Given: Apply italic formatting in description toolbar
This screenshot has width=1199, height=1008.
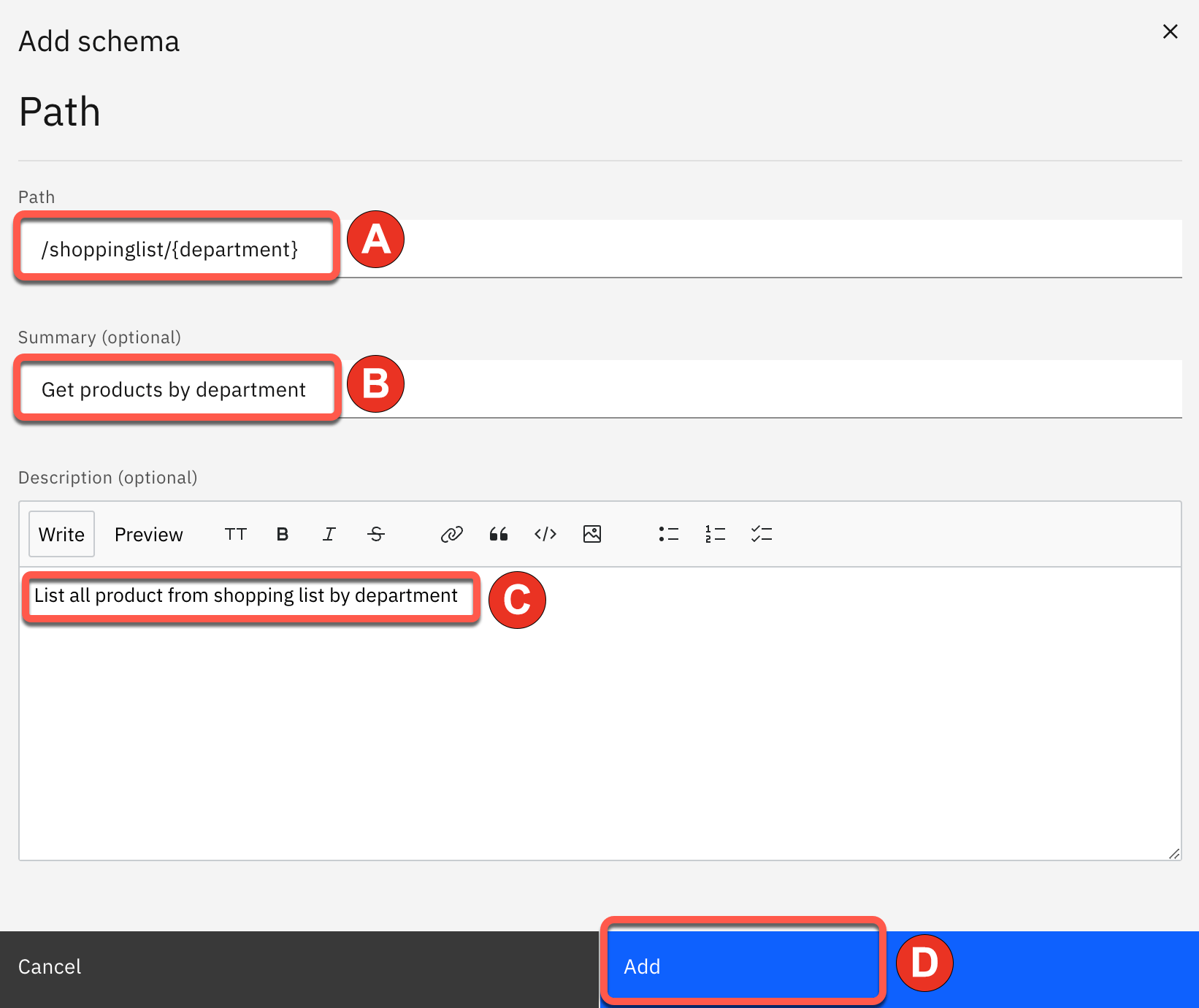Looking at the screenshot, I should point(329,535).
